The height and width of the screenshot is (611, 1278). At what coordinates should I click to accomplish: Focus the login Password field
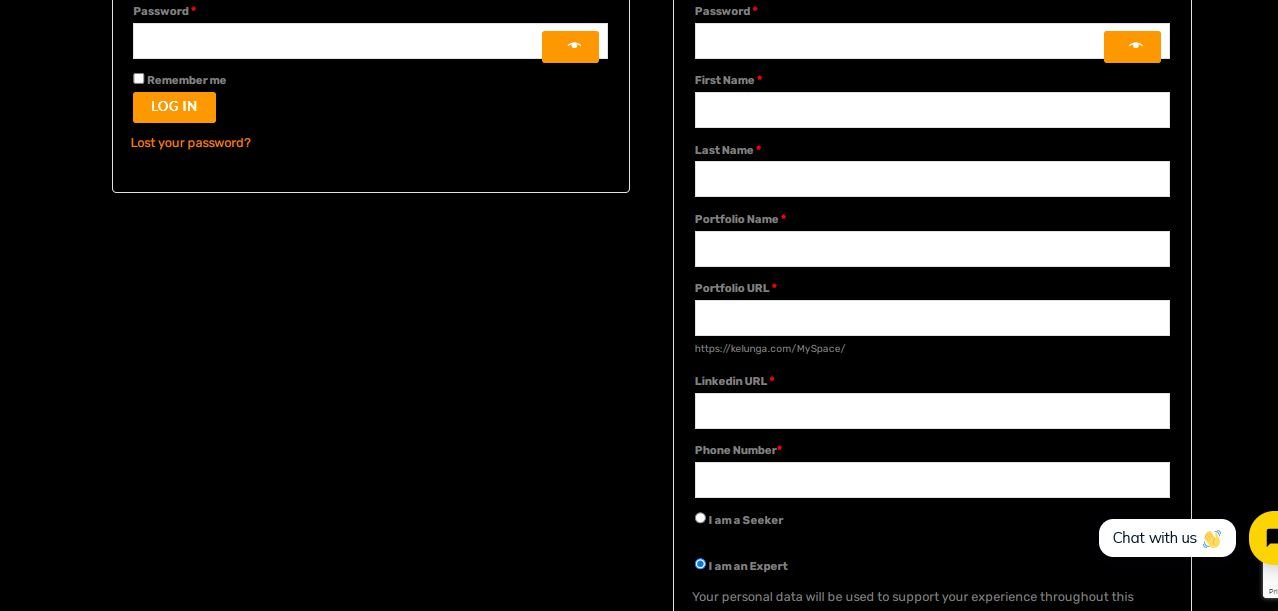[336, 41]
